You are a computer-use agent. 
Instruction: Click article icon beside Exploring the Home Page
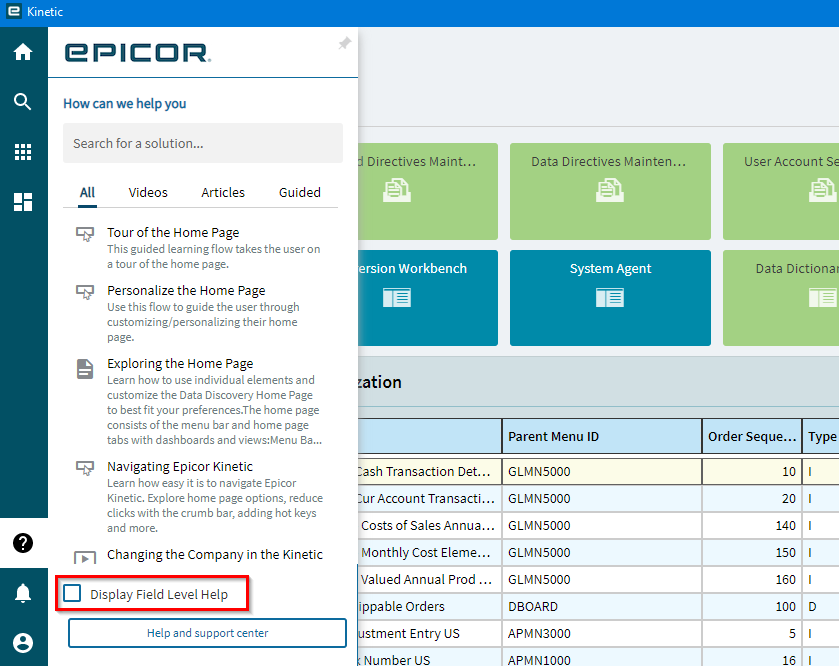coord(85,369)
